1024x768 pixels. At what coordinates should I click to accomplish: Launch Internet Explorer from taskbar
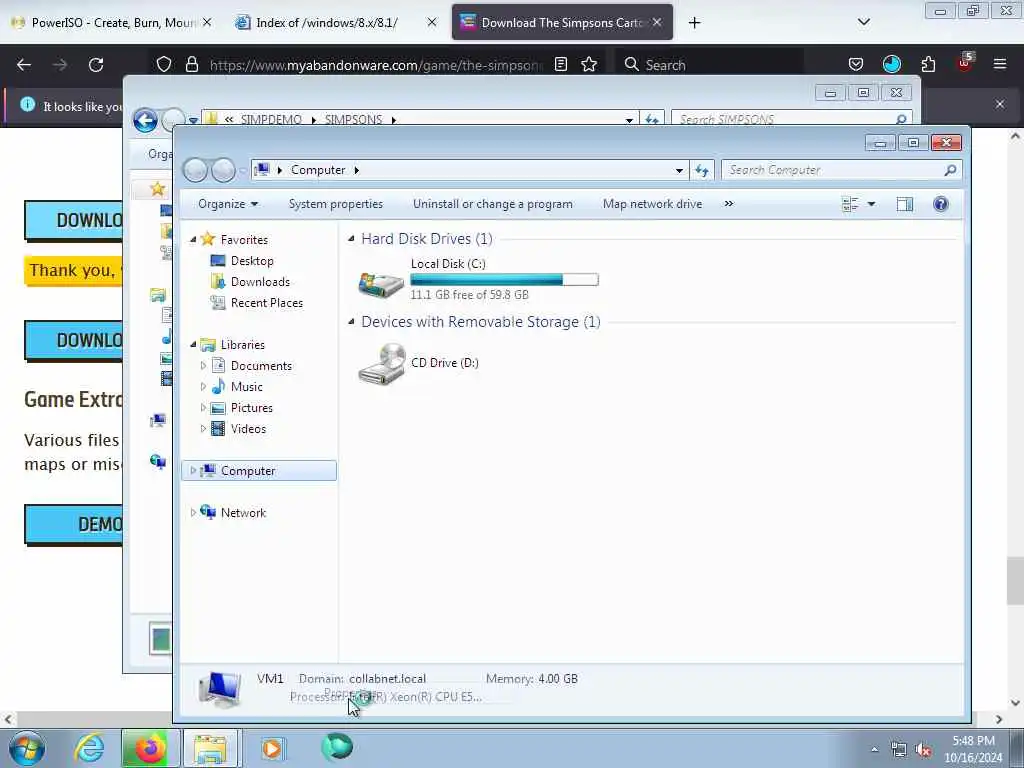89,748
